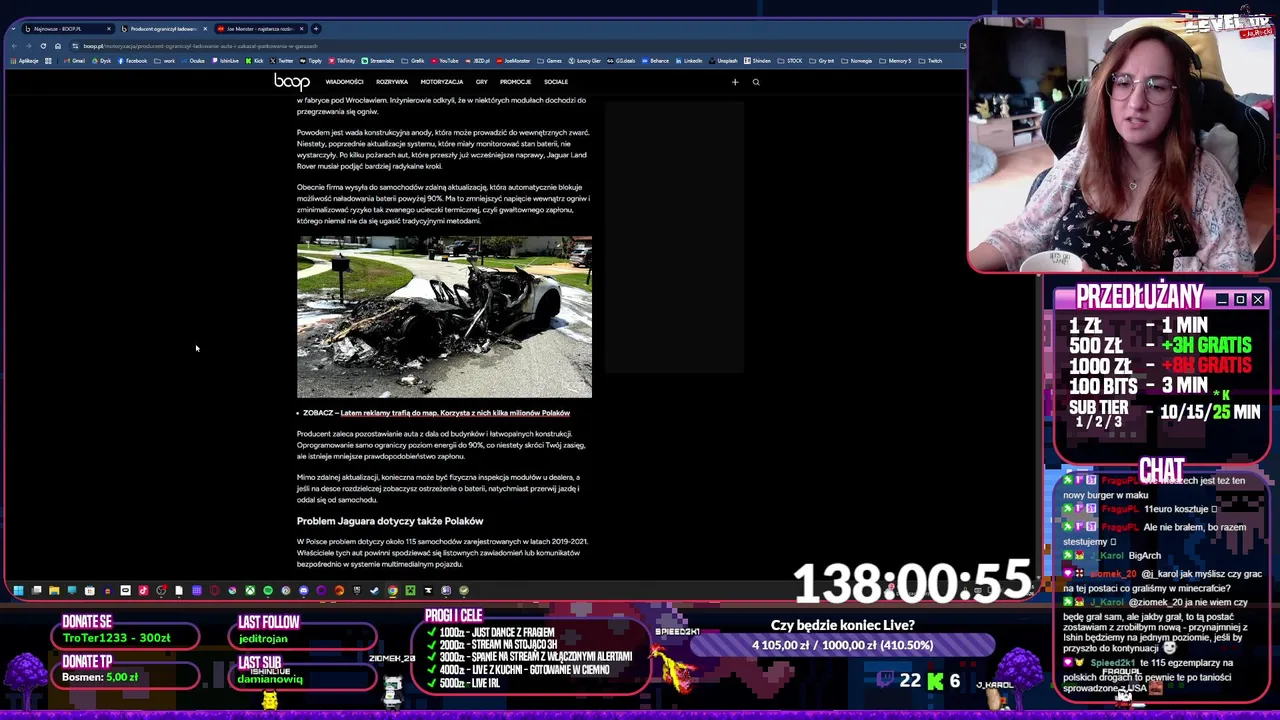
Task: Open the Behance bookmark
Action: coord(655,61)
